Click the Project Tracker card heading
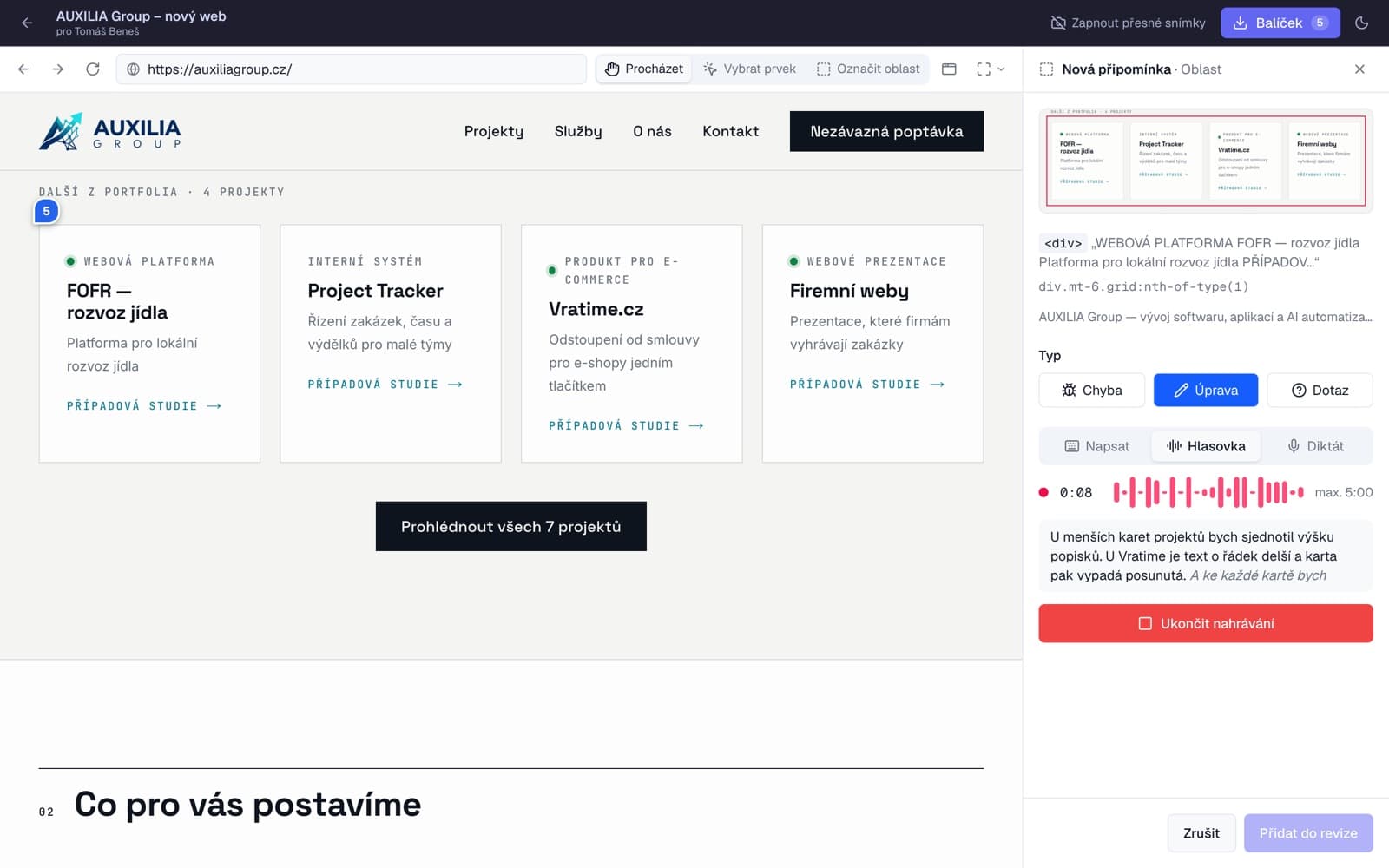This screenshot has height=868, width=1389. point(375,291)
